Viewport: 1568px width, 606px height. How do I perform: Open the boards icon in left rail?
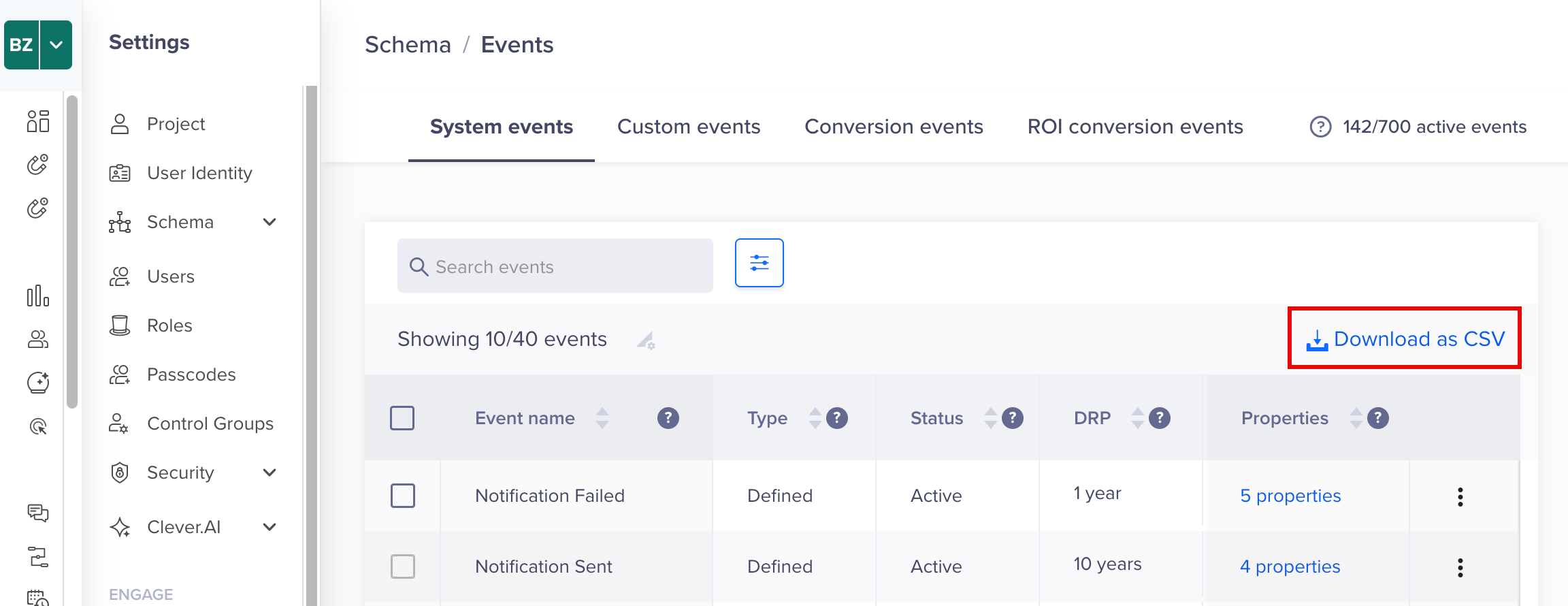[38, 121]
